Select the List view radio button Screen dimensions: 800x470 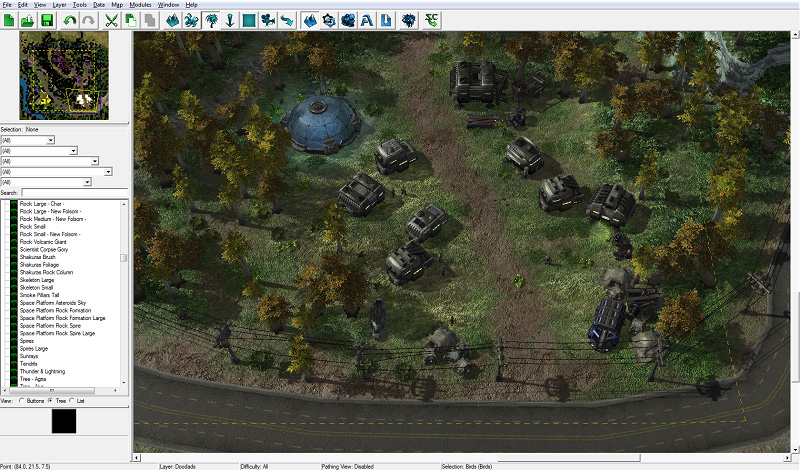(71, 401)
